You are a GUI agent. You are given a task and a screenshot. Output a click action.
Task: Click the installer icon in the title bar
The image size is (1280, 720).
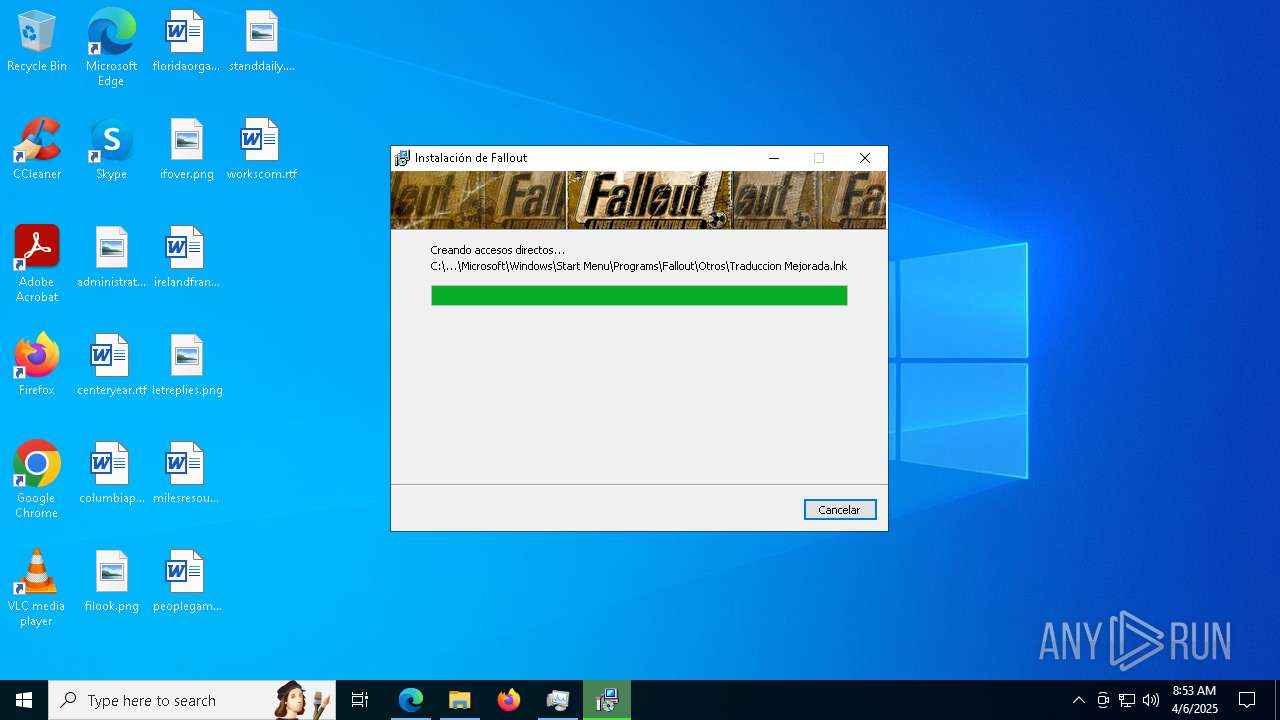point(402,158)
